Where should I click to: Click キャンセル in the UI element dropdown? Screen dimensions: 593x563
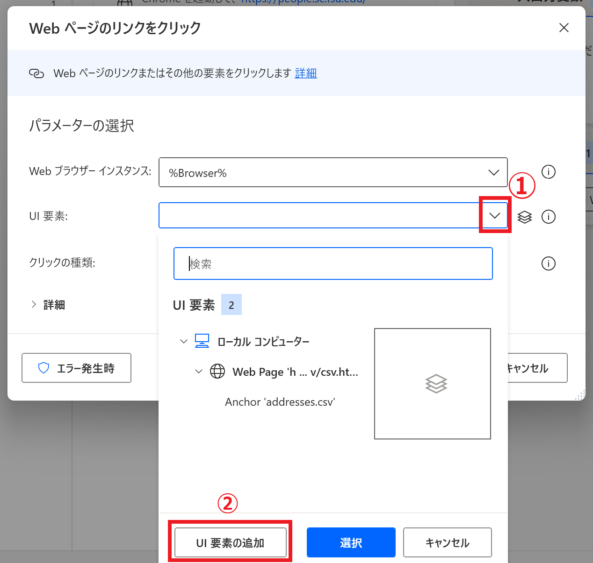pyautogui.click(x=447, y=543)
